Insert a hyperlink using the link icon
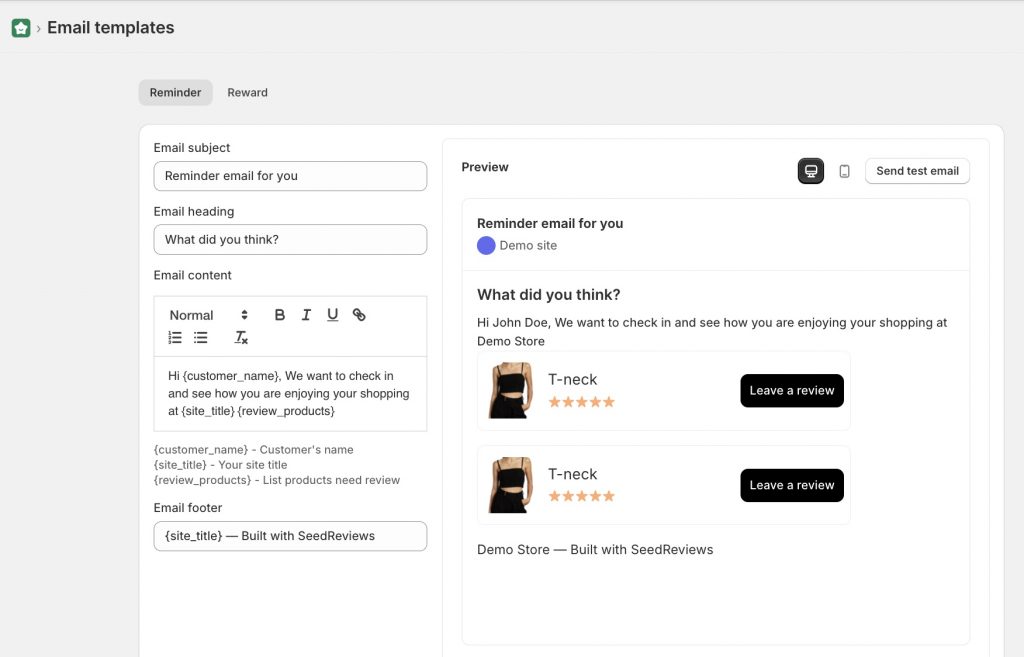The image size is (1024, 657). click(x=359, y=314)
